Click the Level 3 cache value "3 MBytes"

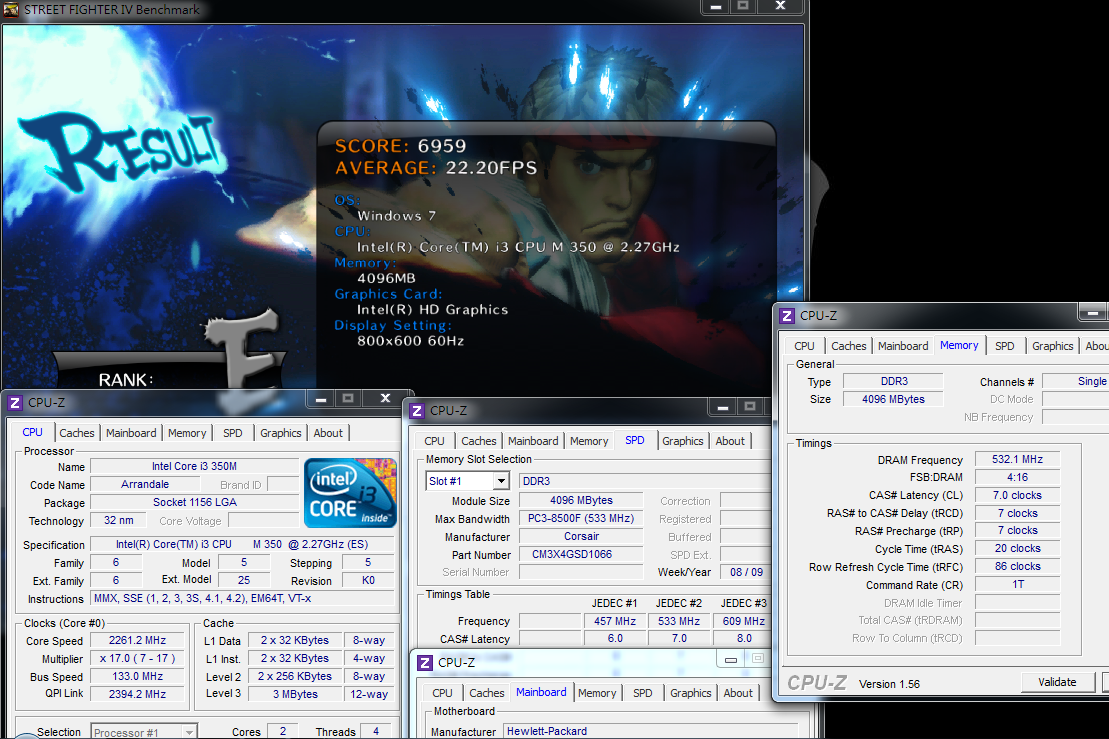tap(295, 694)
